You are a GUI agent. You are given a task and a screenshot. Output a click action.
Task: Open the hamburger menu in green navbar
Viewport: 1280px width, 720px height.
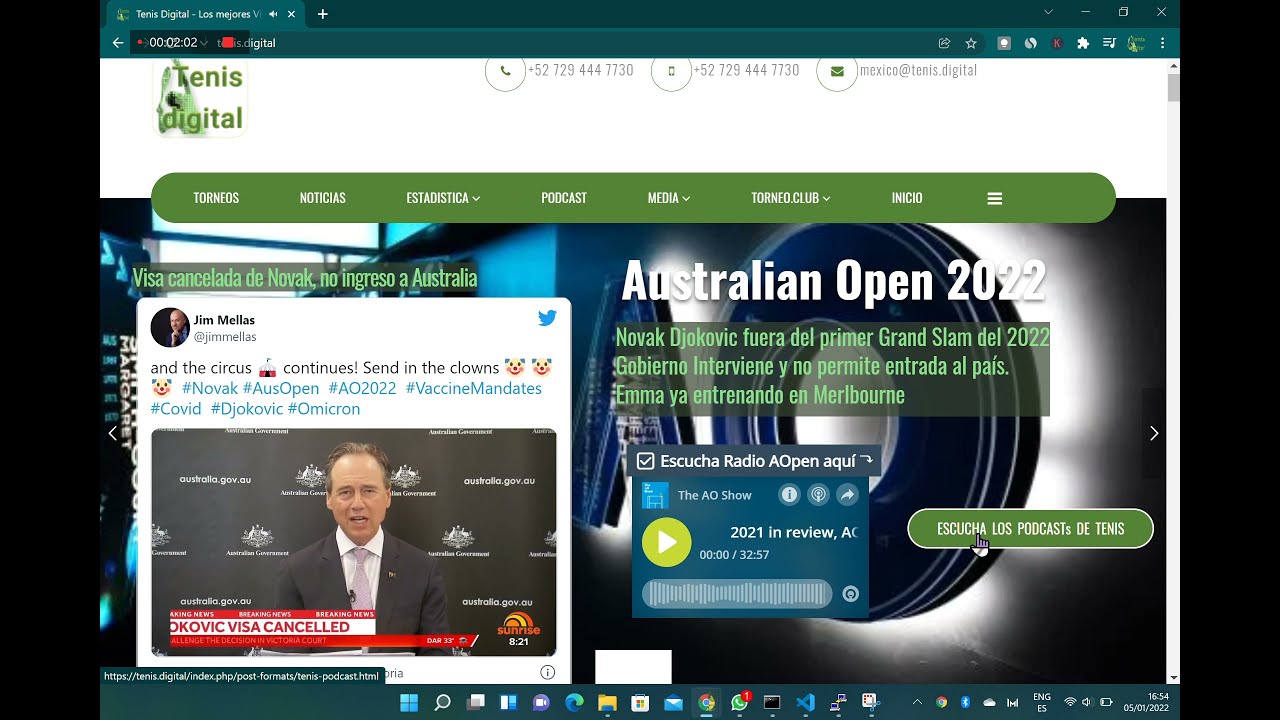pos(994,198)
